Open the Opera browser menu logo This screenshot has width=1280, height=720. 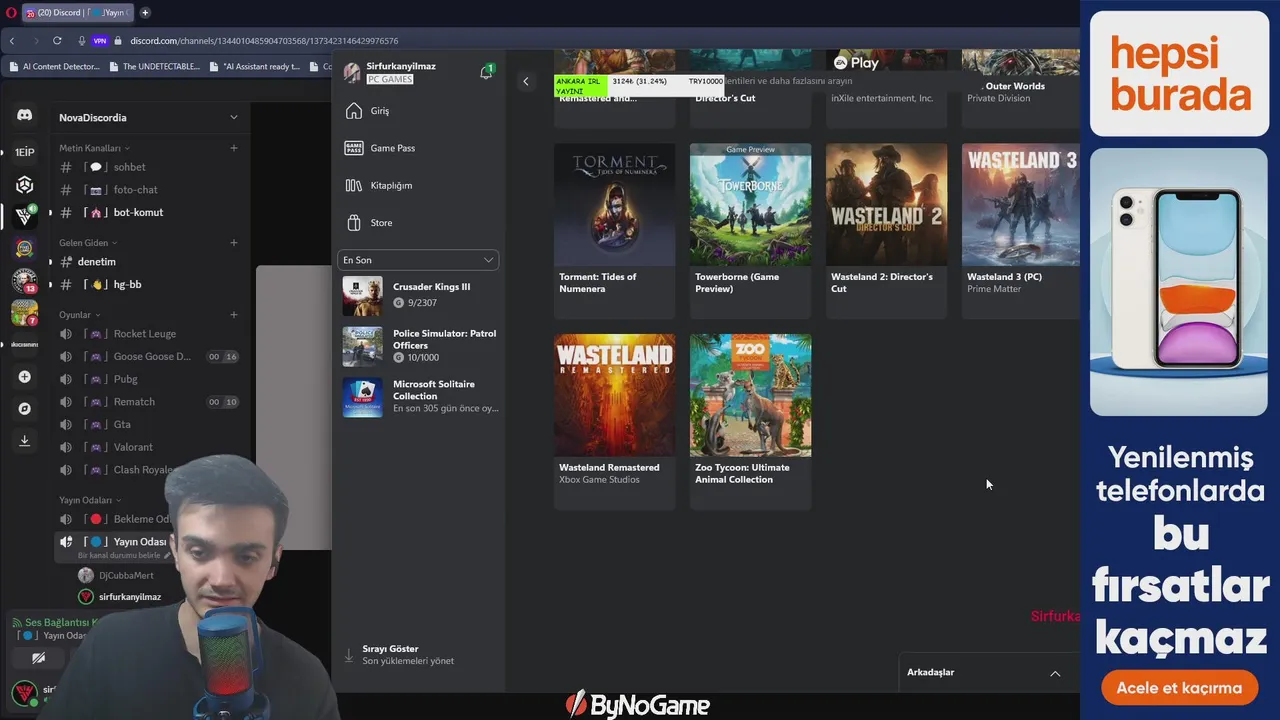(11, 13)
